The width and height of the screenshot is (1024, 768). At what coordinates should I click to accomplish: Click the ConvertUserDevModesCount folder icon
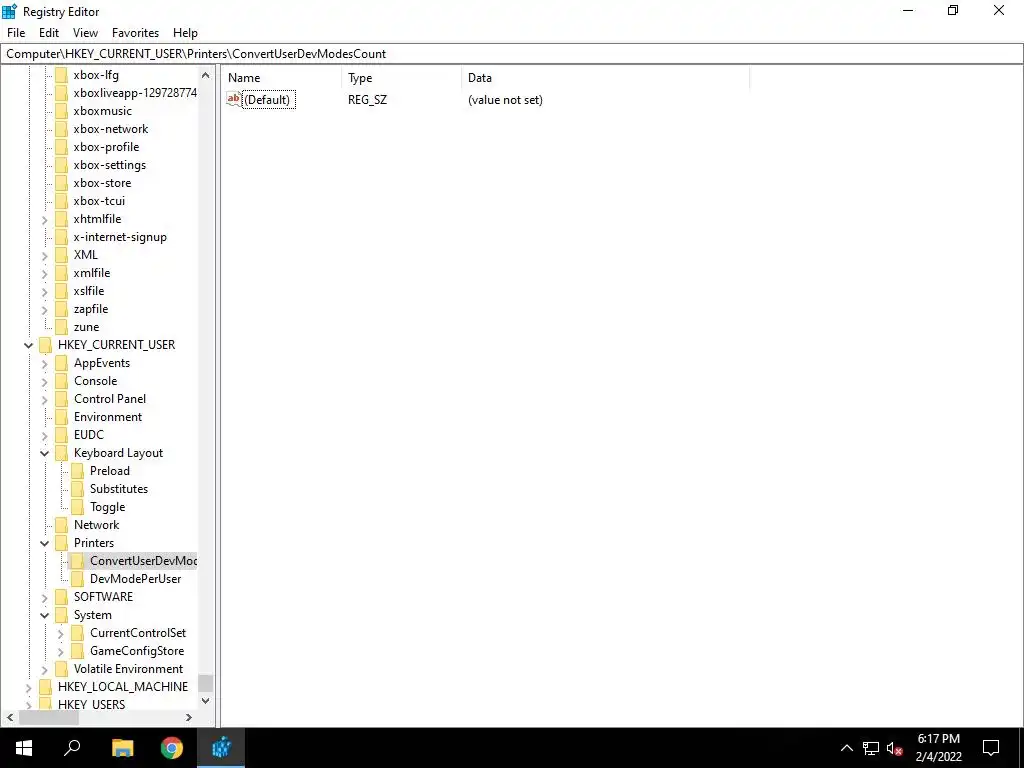[x=77, y=561]
